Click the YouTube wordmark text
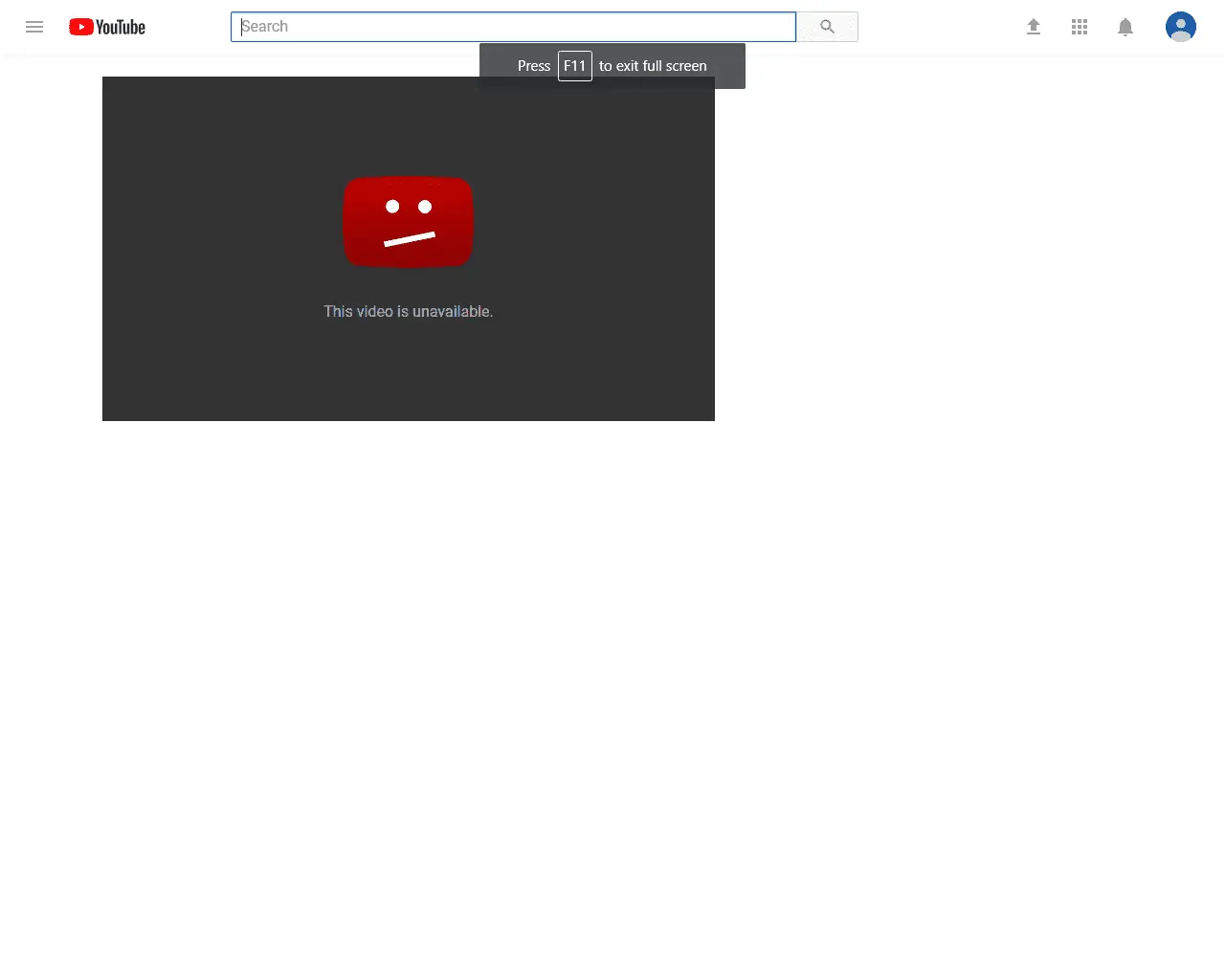1225x980 pixels. pos(121,27)
